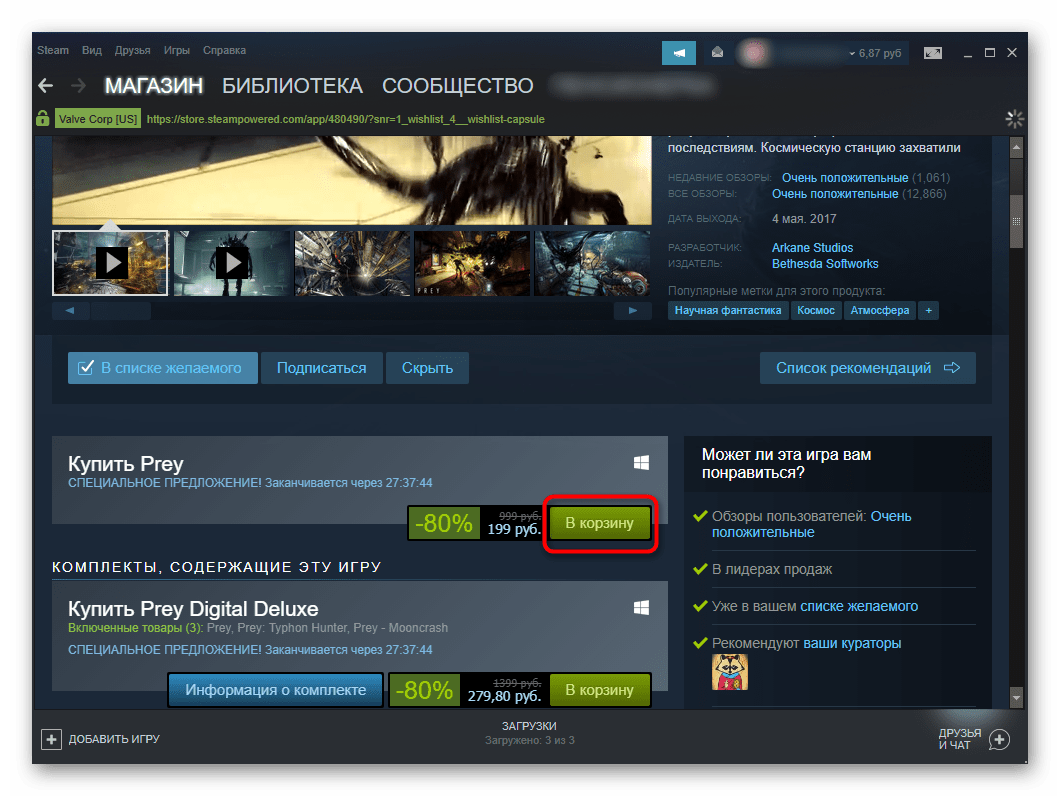Open the Друзья menu
The width and height of the screenshot is (1060, 796).
click(x=132, y=50)
